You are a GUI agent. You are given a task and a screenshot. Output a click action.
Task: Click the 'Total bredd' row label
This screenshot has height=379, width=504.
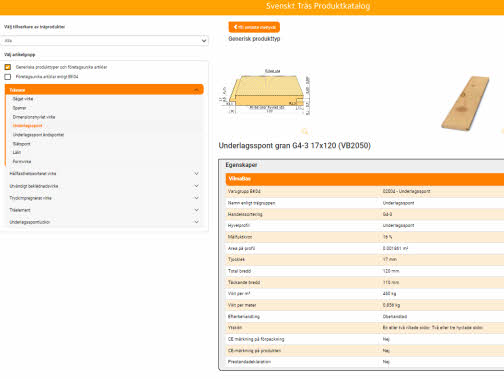(239, 271)
